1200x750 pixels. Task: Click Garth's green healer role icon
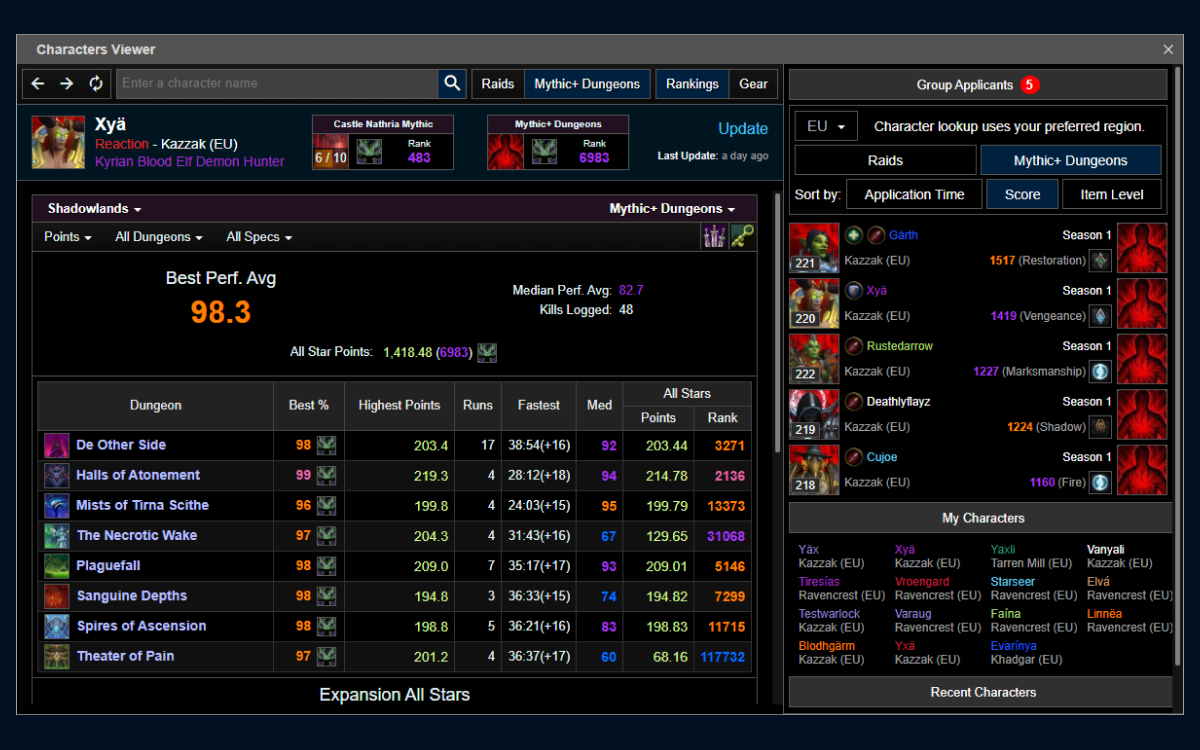853,235
